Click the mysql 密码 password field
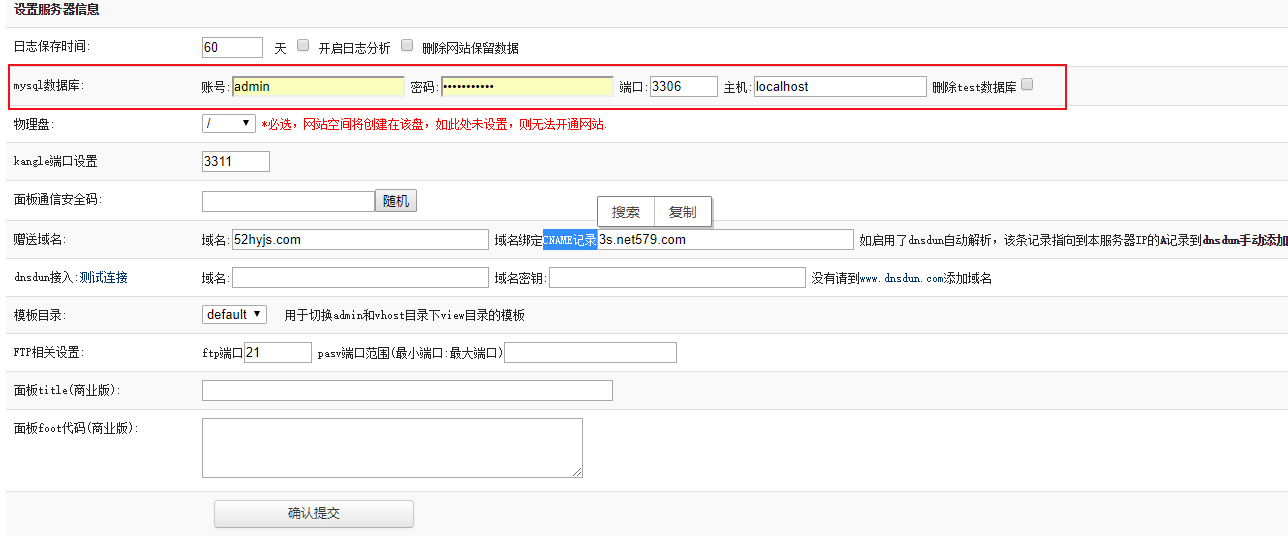 [x=527, y=87]
